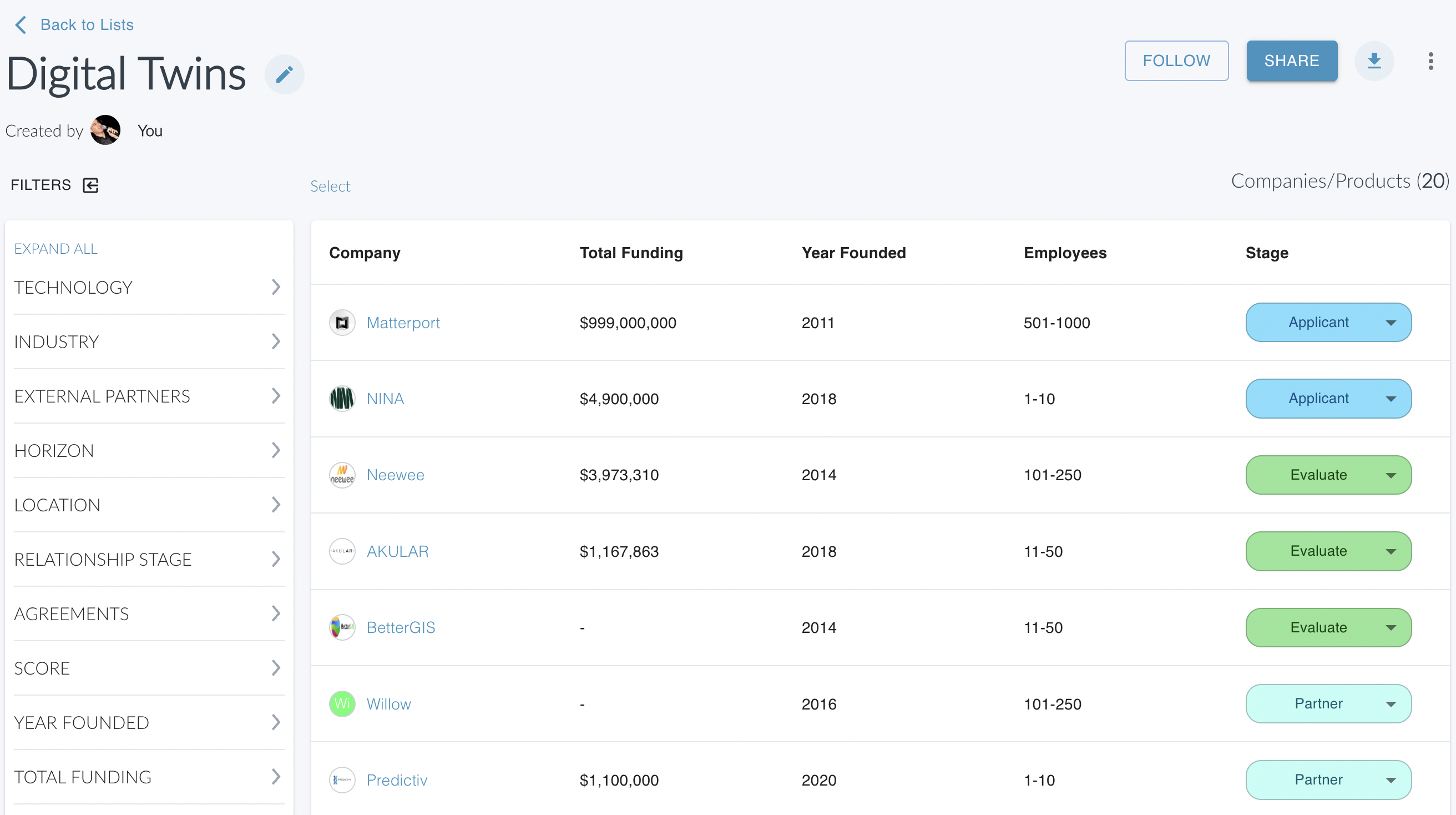1456x815 pixels.
Task: Open the EXPAND ALL link
Action: point(55,248)
